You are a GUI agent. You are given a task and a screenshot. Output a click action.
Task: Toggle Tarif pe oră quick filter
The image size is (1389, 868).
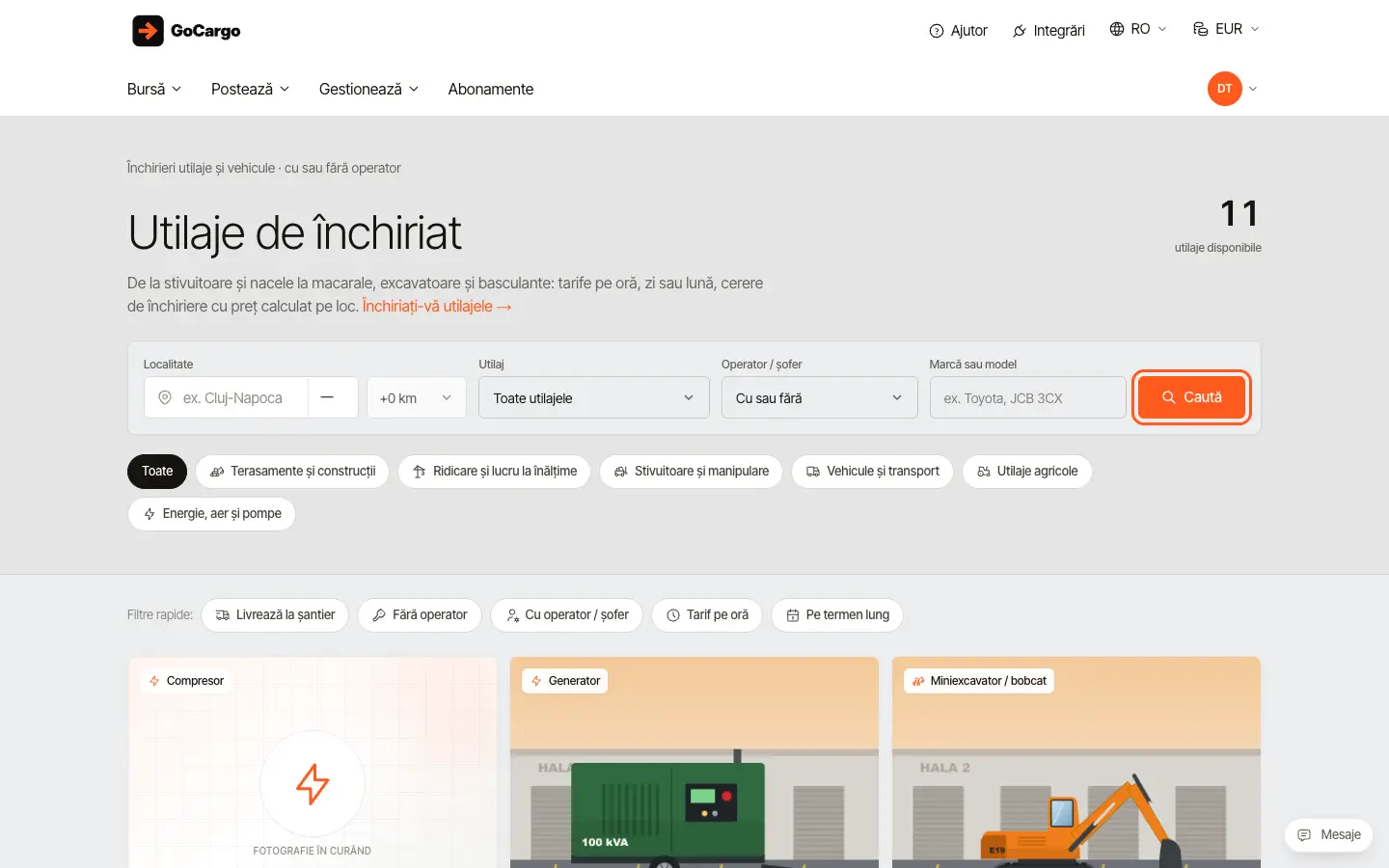tap(707, 615)
